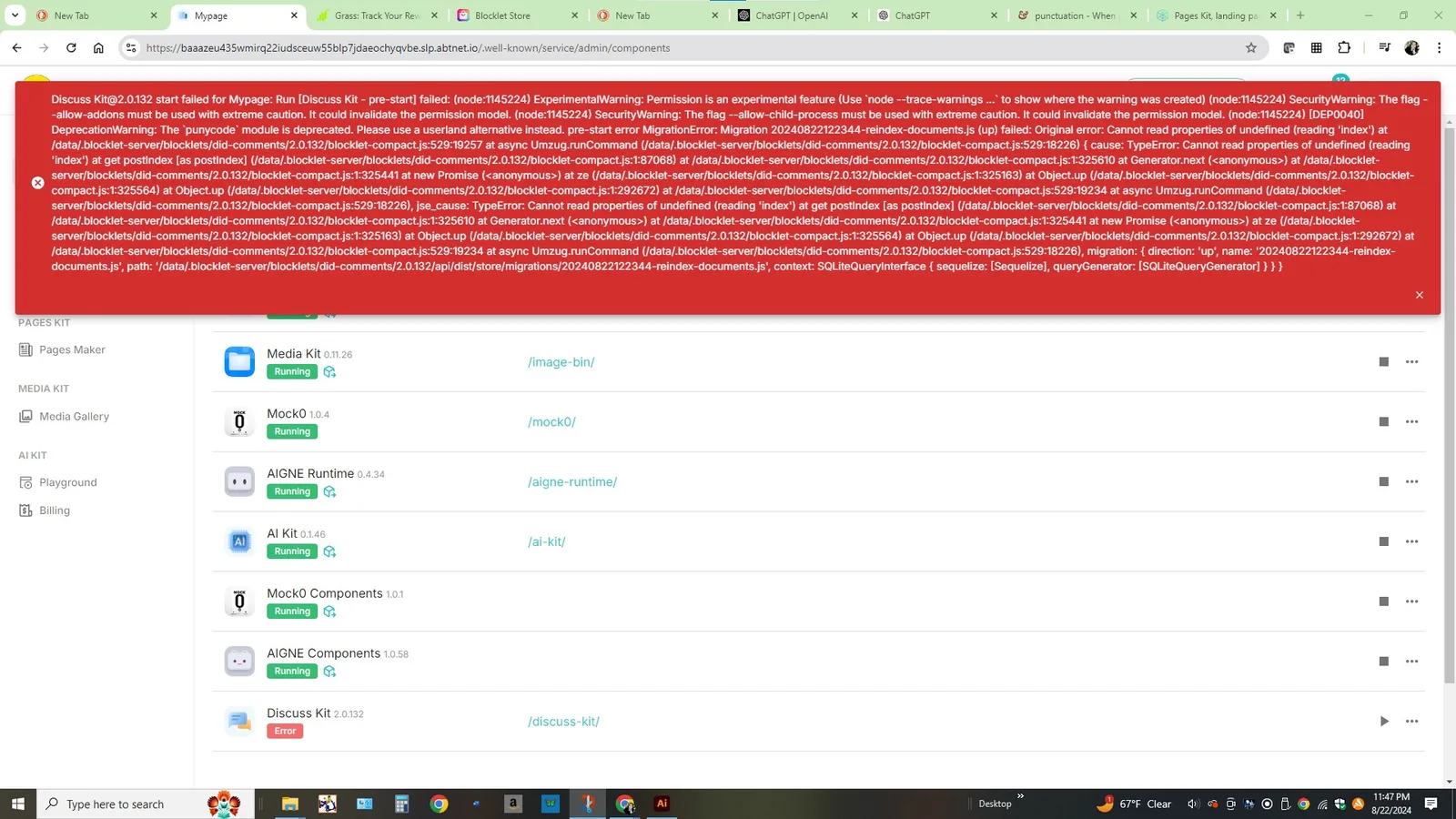The image size is (1456, 819).
Task: Switch to the Blocklet Store tab
Action: 517,15
